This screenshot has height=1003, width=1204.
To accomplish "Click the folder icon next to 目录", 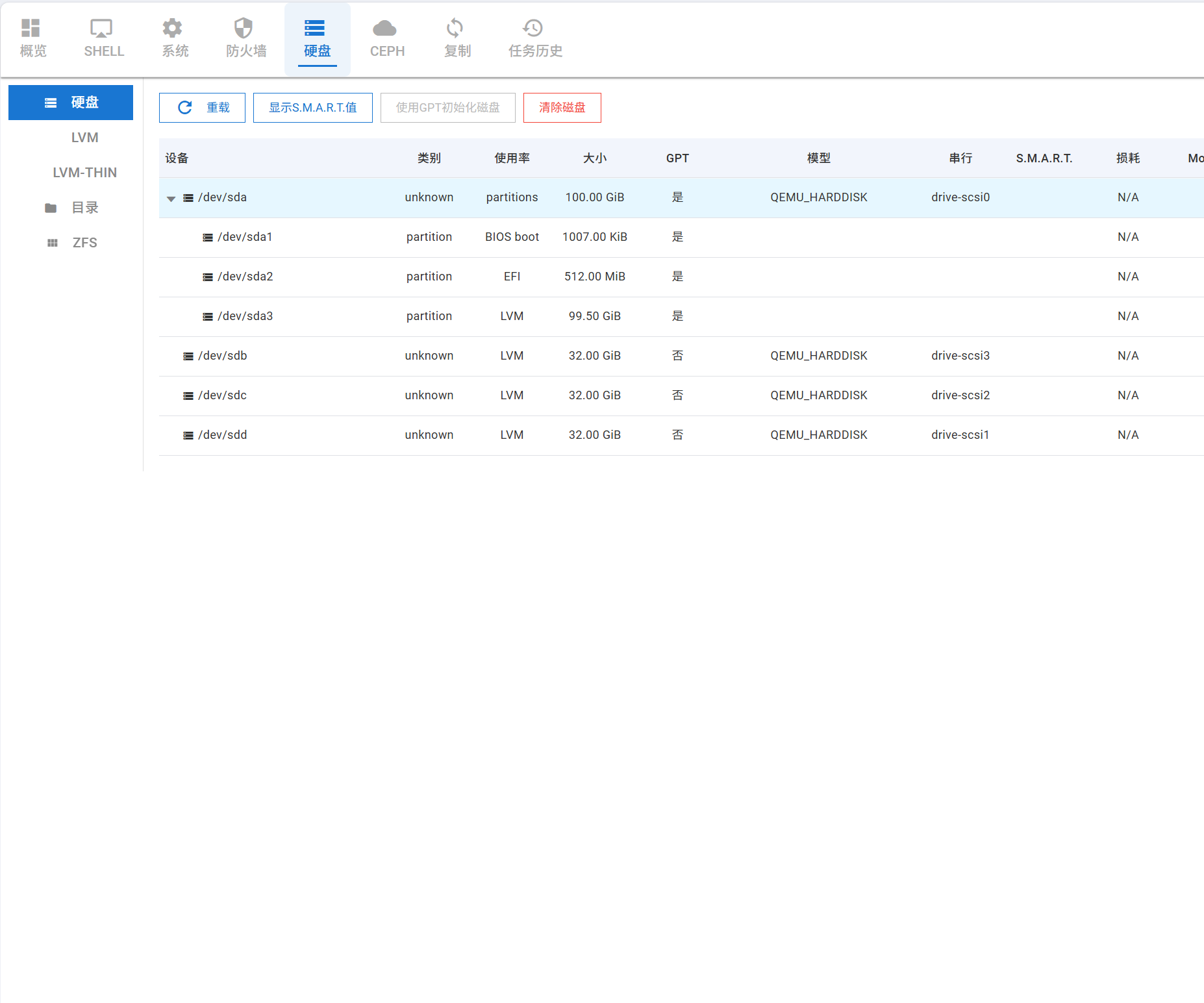I will (x=51, y=208).
